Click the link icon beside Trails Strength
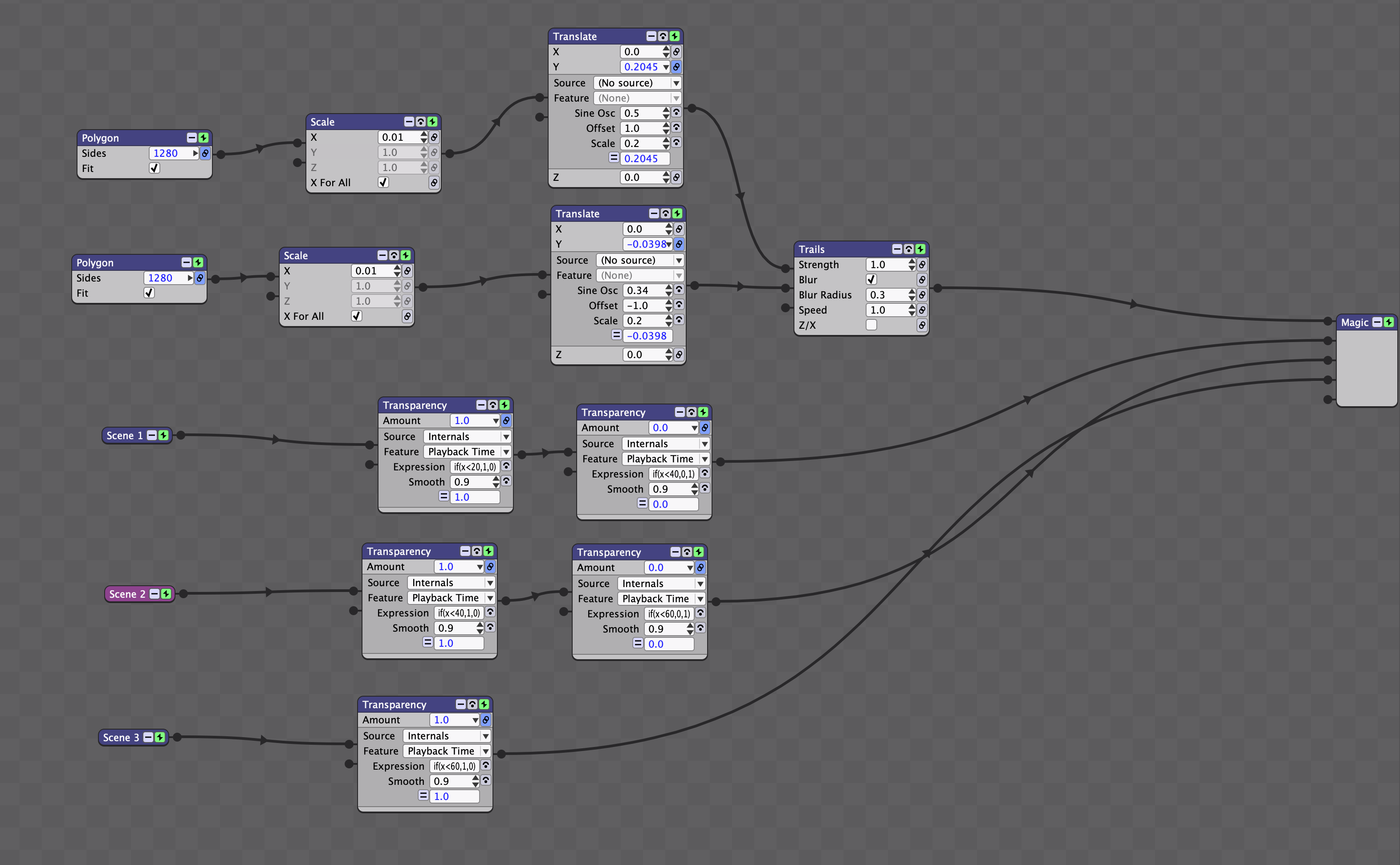1400x865 pixels. coord(922,264)
